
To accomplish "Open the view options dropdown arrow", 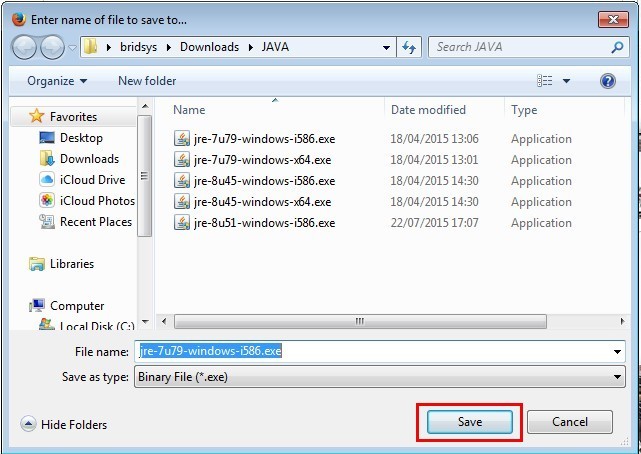I will point(566,81).
